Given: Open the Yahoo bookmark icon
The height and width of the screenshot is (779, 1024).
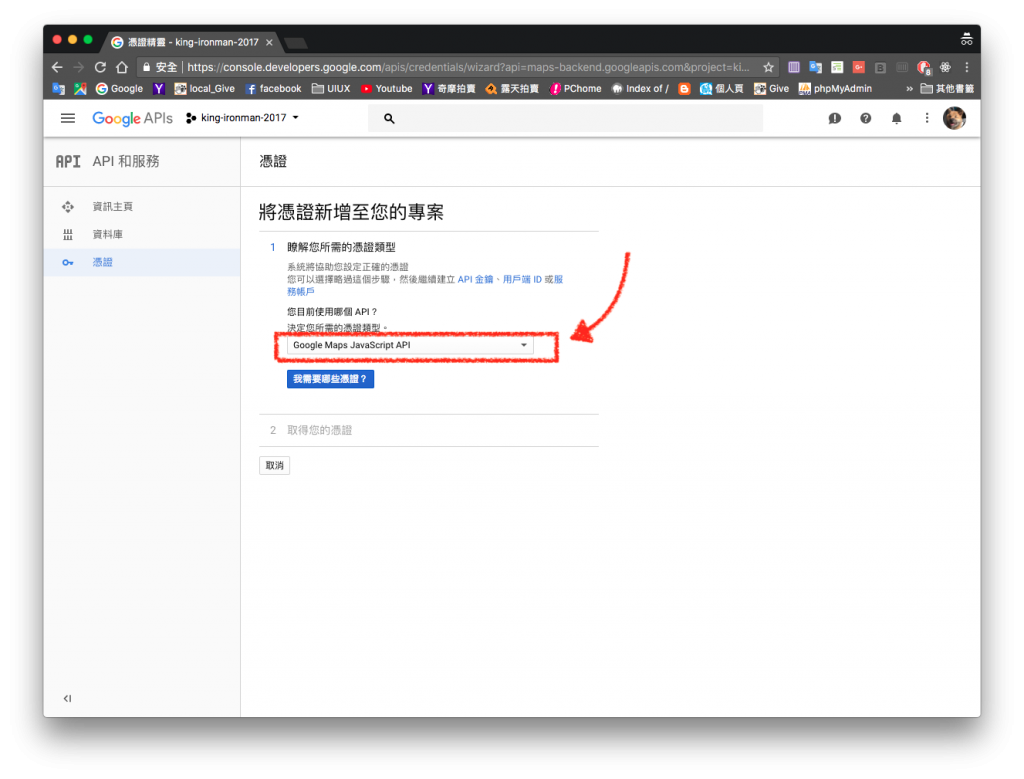Looking at the screenshot, I should click(159, 89).
